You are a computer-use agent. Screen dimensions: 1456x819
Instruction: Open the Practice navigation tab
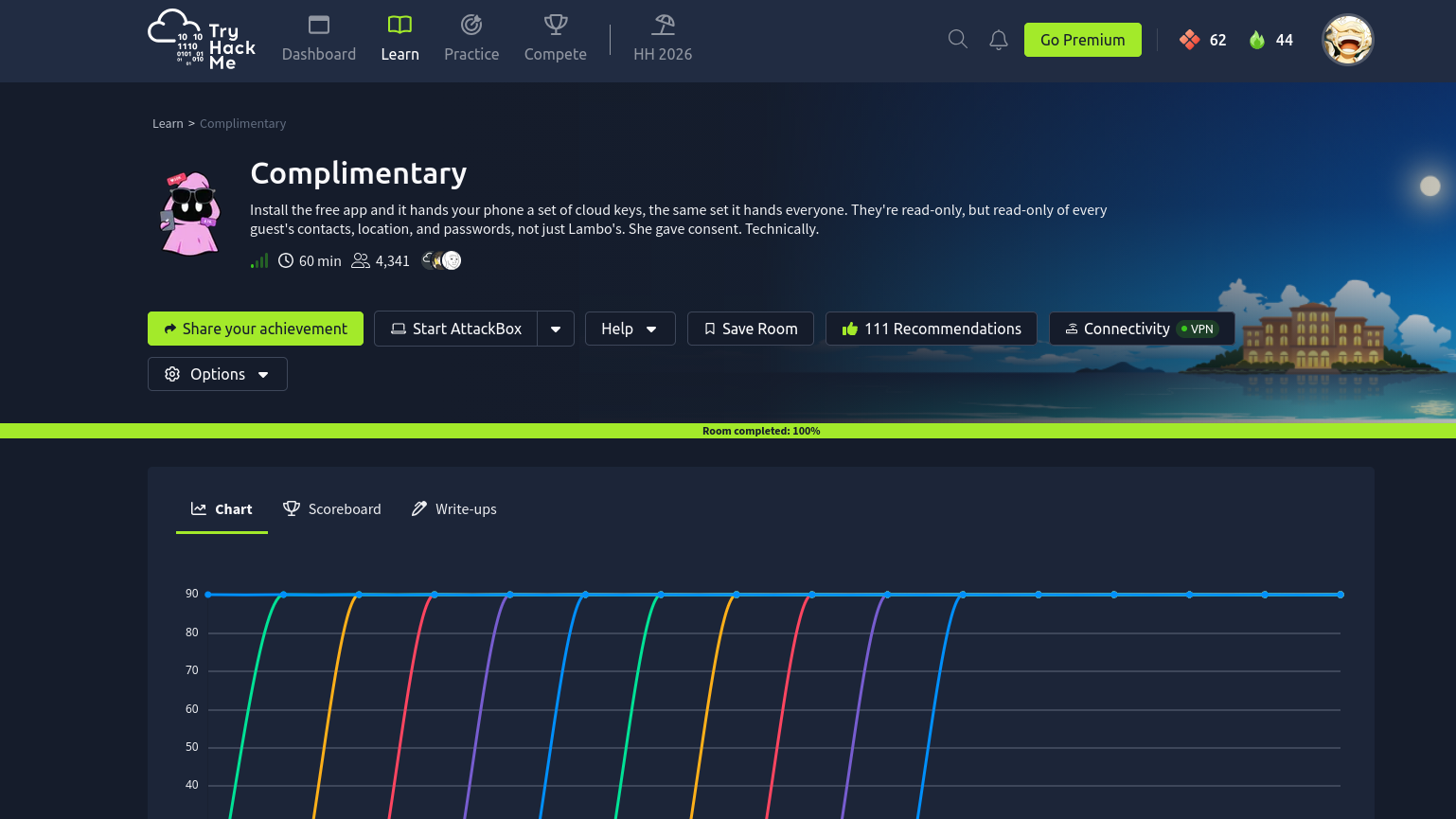(x=471, y=40)
